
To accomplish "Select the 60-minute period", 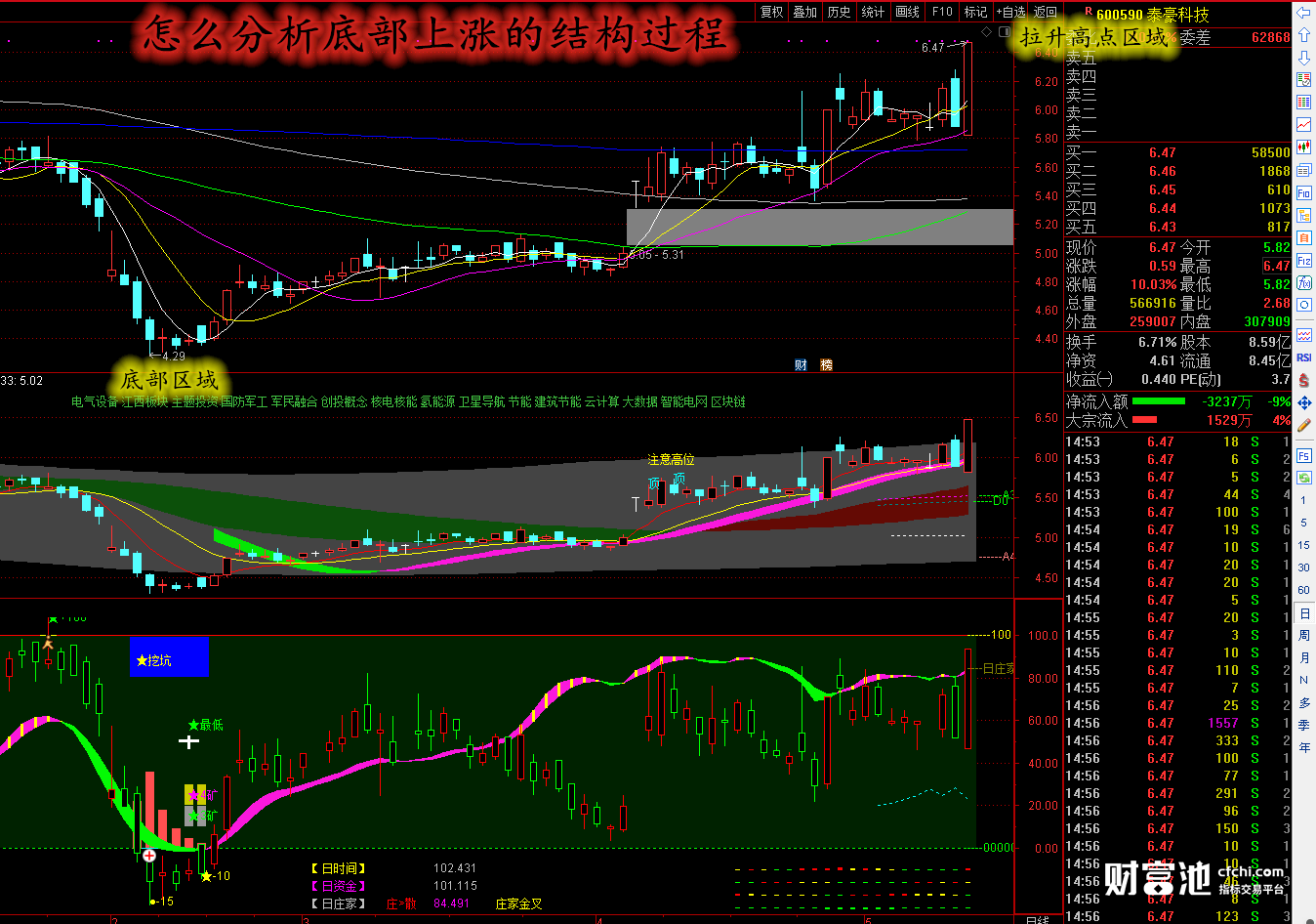I will tap(1303, 590).
